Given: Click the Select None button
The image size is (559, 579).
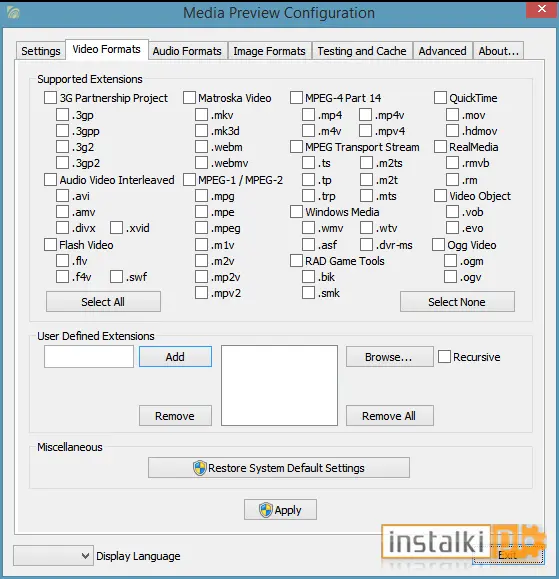Looking at the screenshot, I should click(x=457, y=302).
